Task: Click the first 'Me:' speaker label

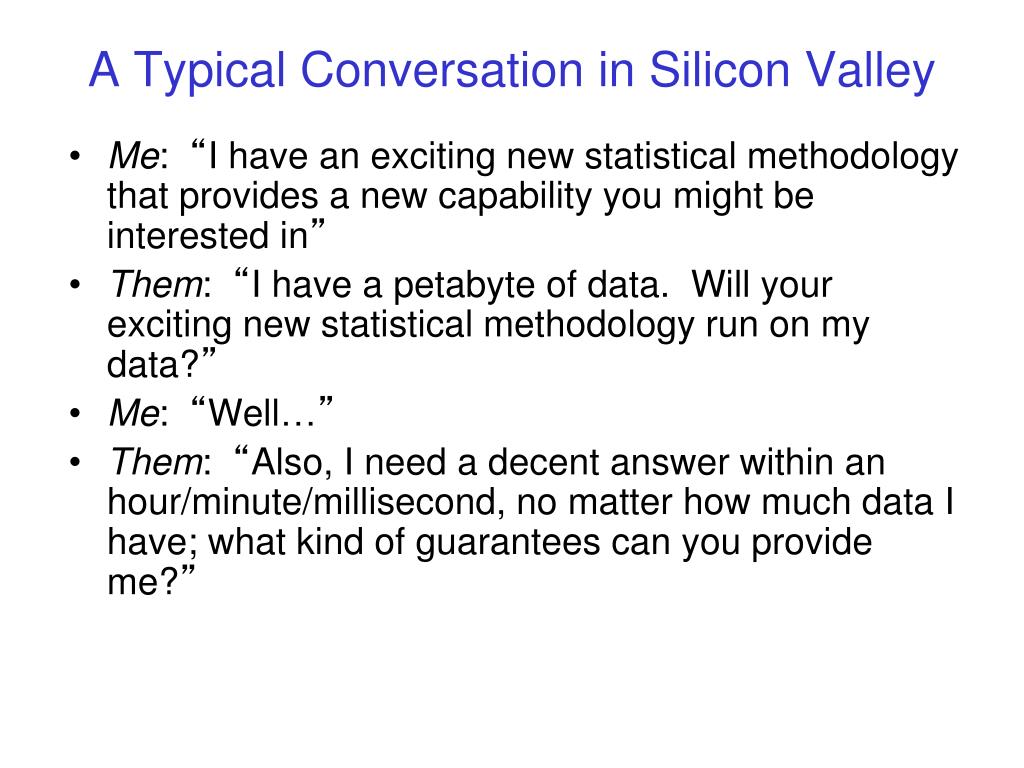Action: pos(138,156)
